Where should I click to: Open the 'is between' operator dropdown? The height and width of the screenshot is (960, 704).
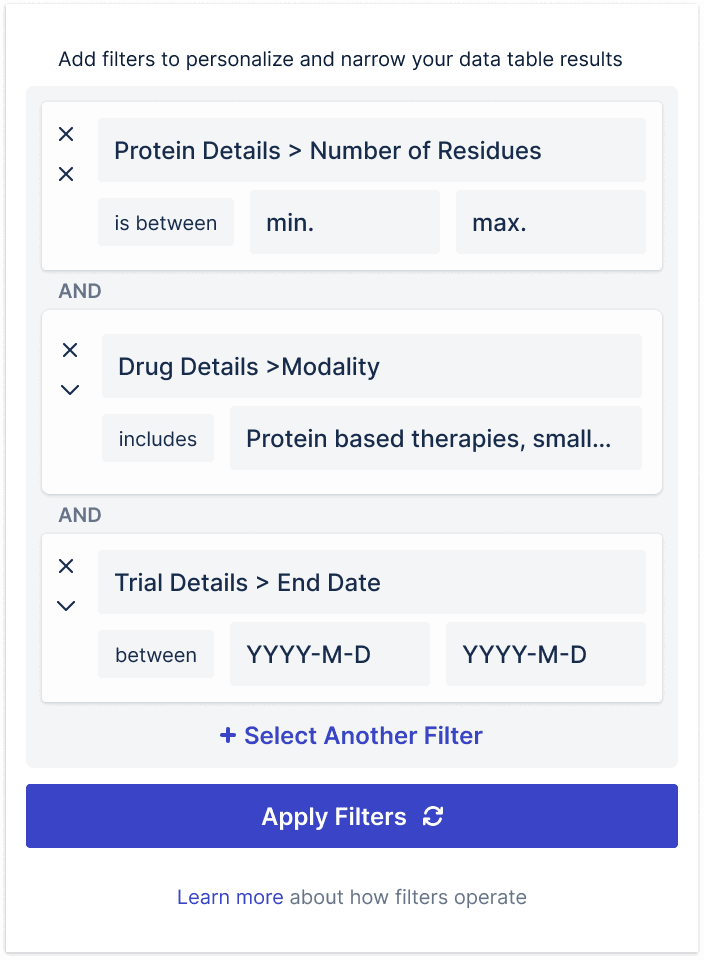click(x=166, y=222)
